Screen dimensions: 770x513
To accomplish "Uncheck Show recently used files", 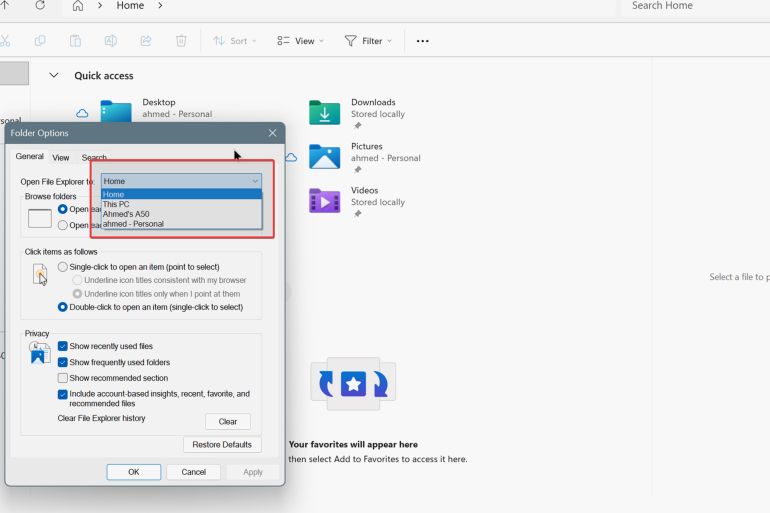I will (x=63, y=346).
